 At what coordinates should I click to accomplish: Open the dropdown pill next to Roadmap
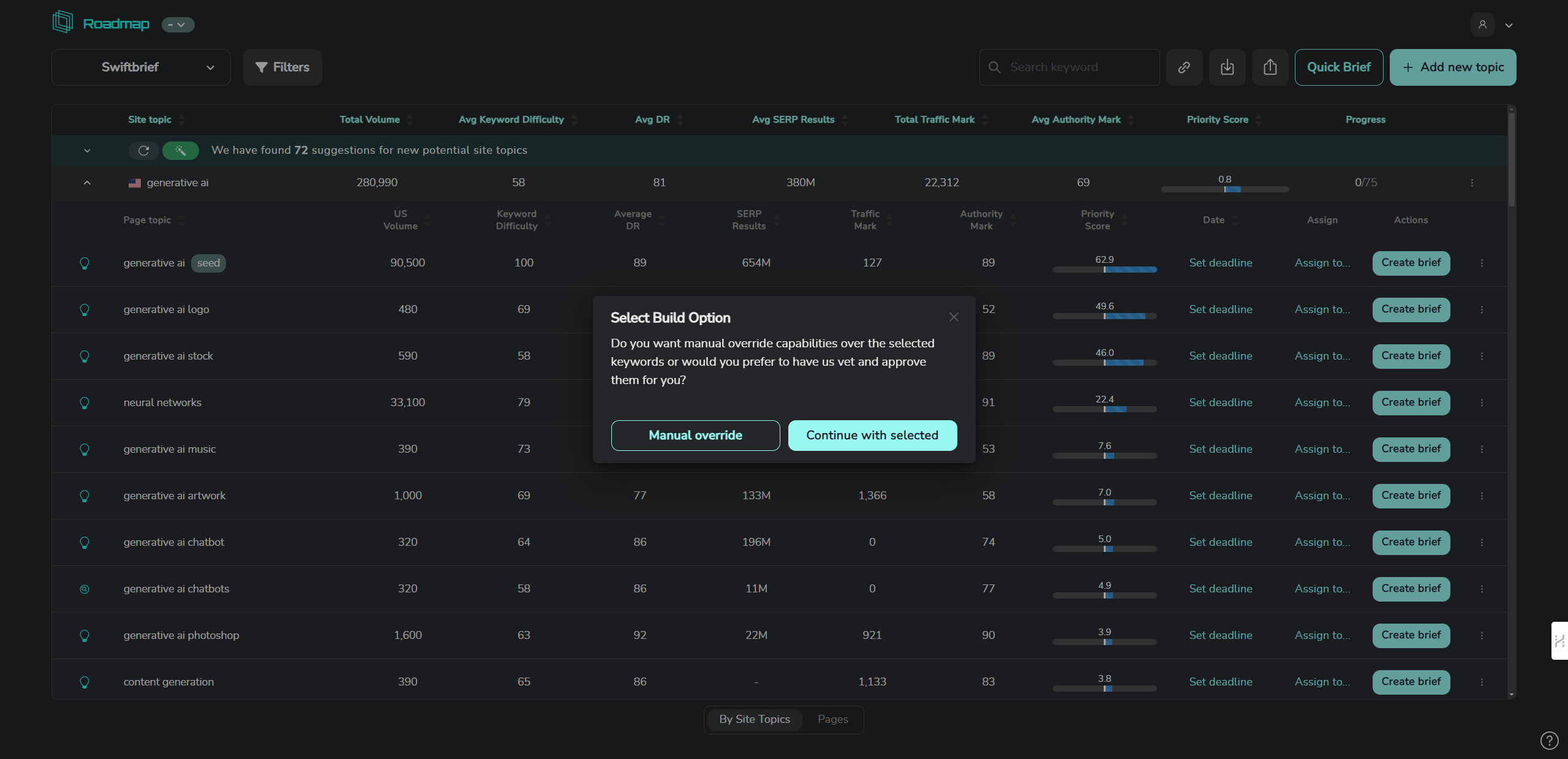[178, 25]
